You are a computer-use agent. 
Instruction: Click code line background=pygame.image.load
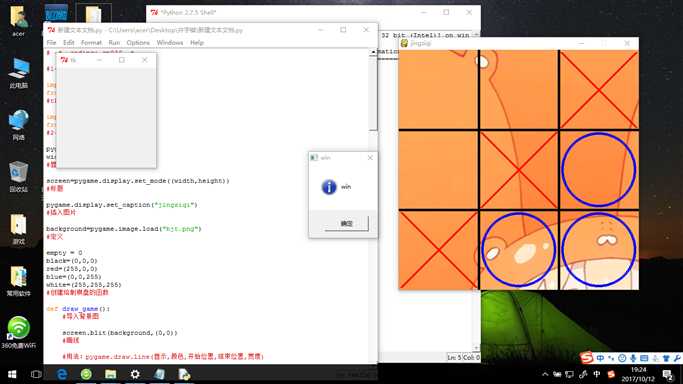pos(124,229)
